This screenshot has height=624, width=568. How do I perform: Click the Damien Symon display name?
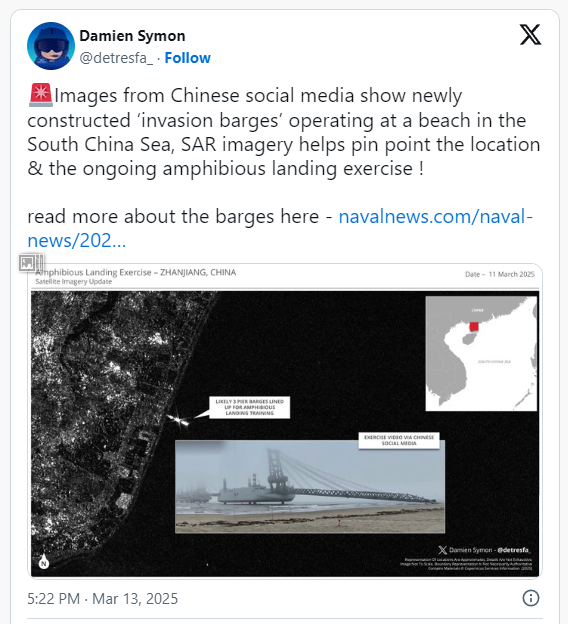[132, 36]
